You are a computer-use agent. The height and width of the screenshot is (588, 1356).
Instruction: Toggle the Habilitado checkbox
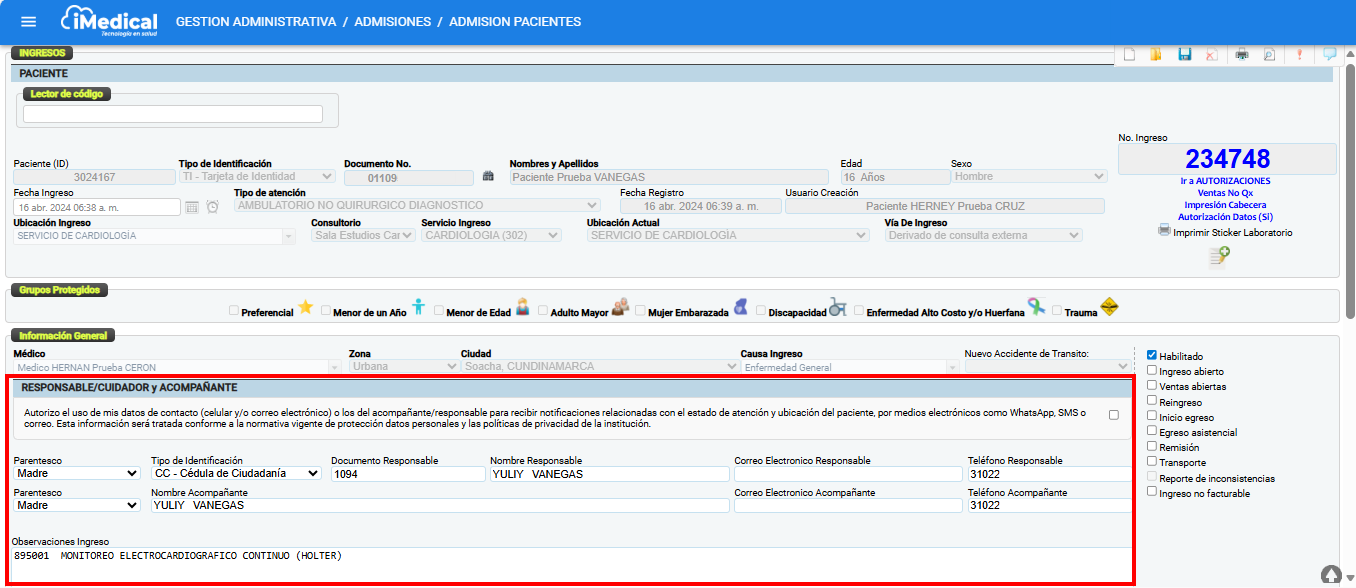click(x=1152, y=355)
